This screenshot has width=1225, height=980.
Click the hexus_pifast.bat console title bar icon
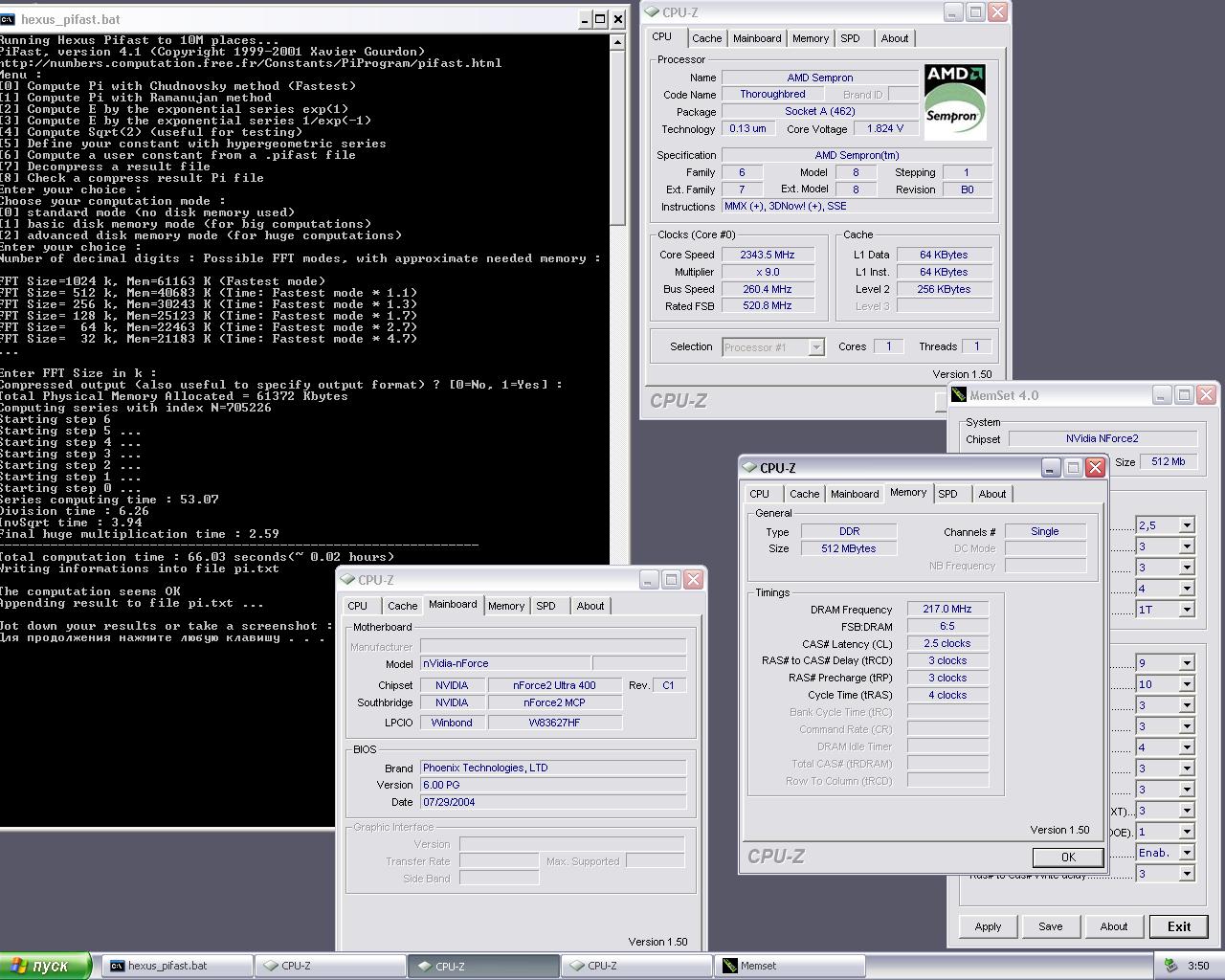pos(9,19)
